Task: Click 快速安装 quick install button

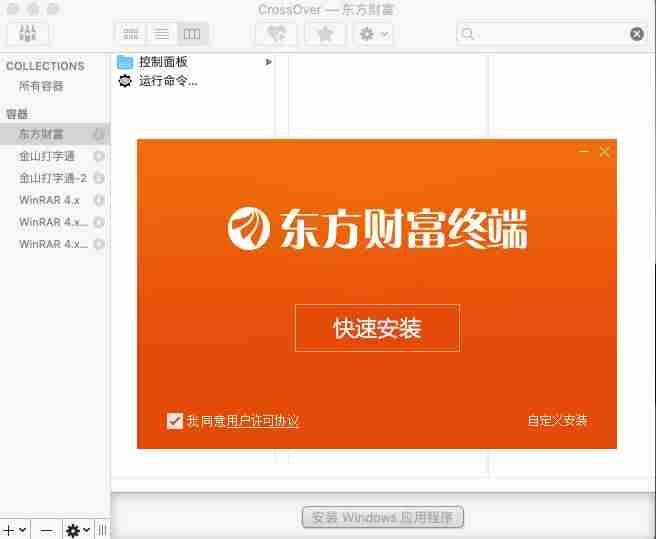Action: click(377, 328)
